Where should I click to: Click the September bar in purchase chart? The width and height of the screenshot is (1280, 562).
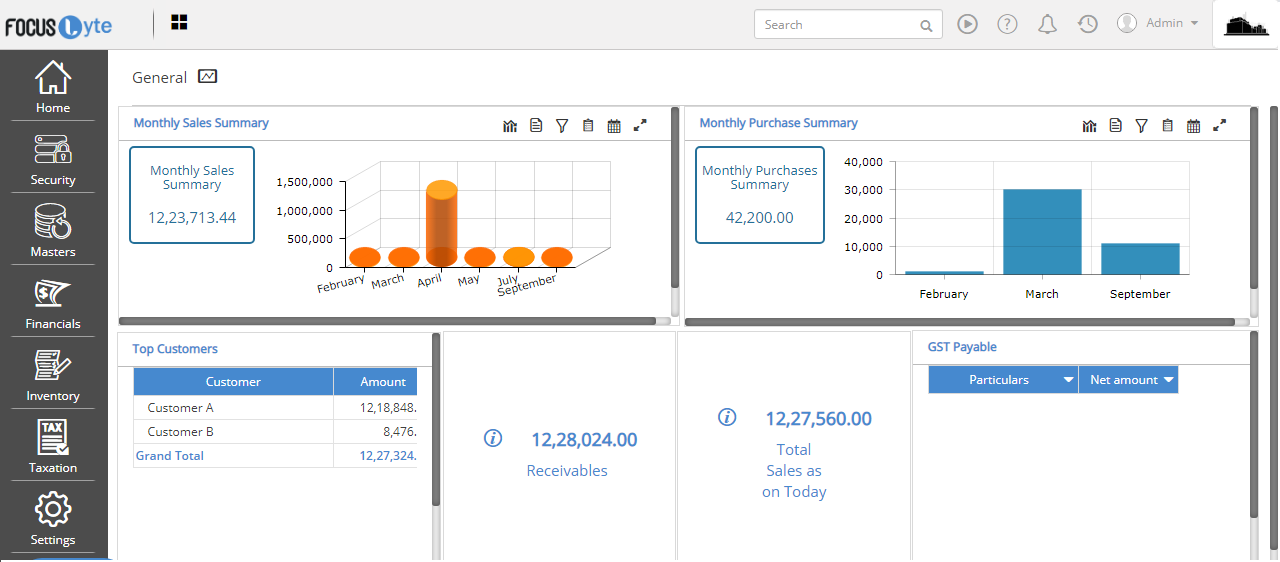click(1140, 259)
